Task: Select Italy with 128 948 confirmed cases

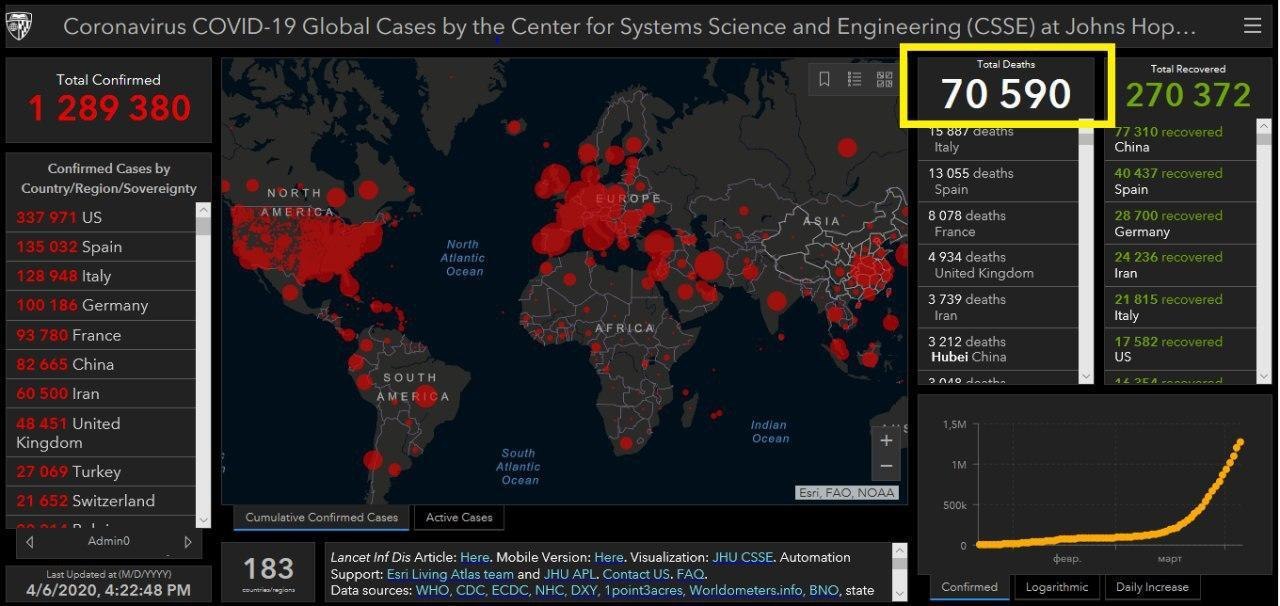Action: click(x=101, y=276)
